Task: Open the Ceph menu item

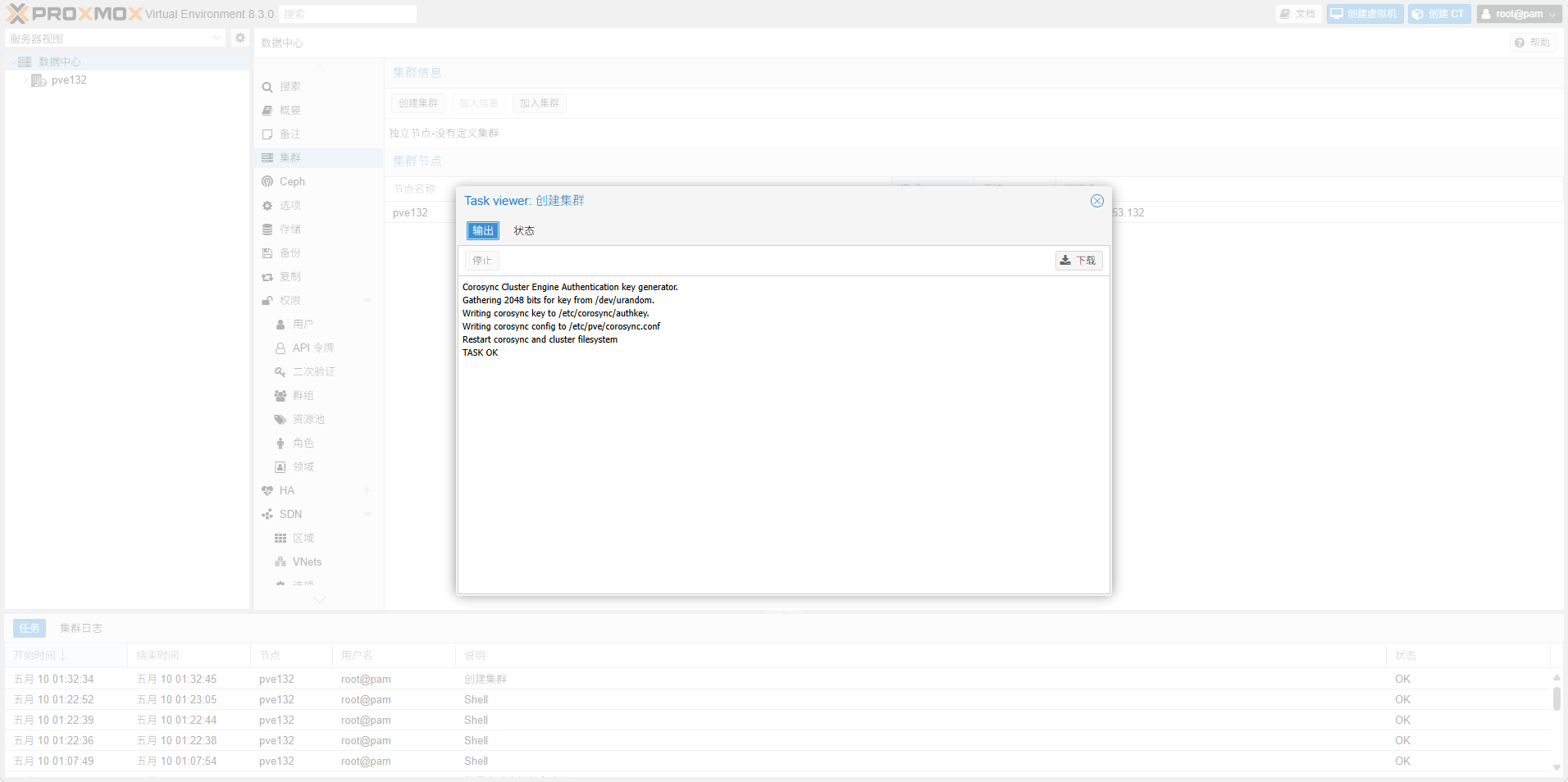Action: (x=318, y=181)
